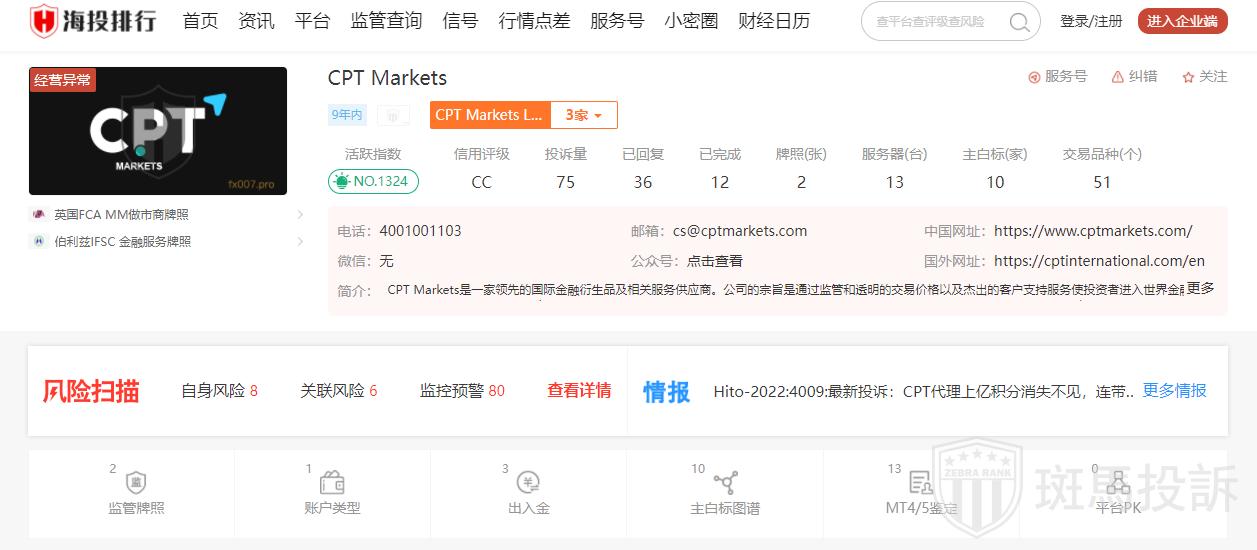
Task: Click the 纠错 warning triangle icon
Action: [1117, 77]
